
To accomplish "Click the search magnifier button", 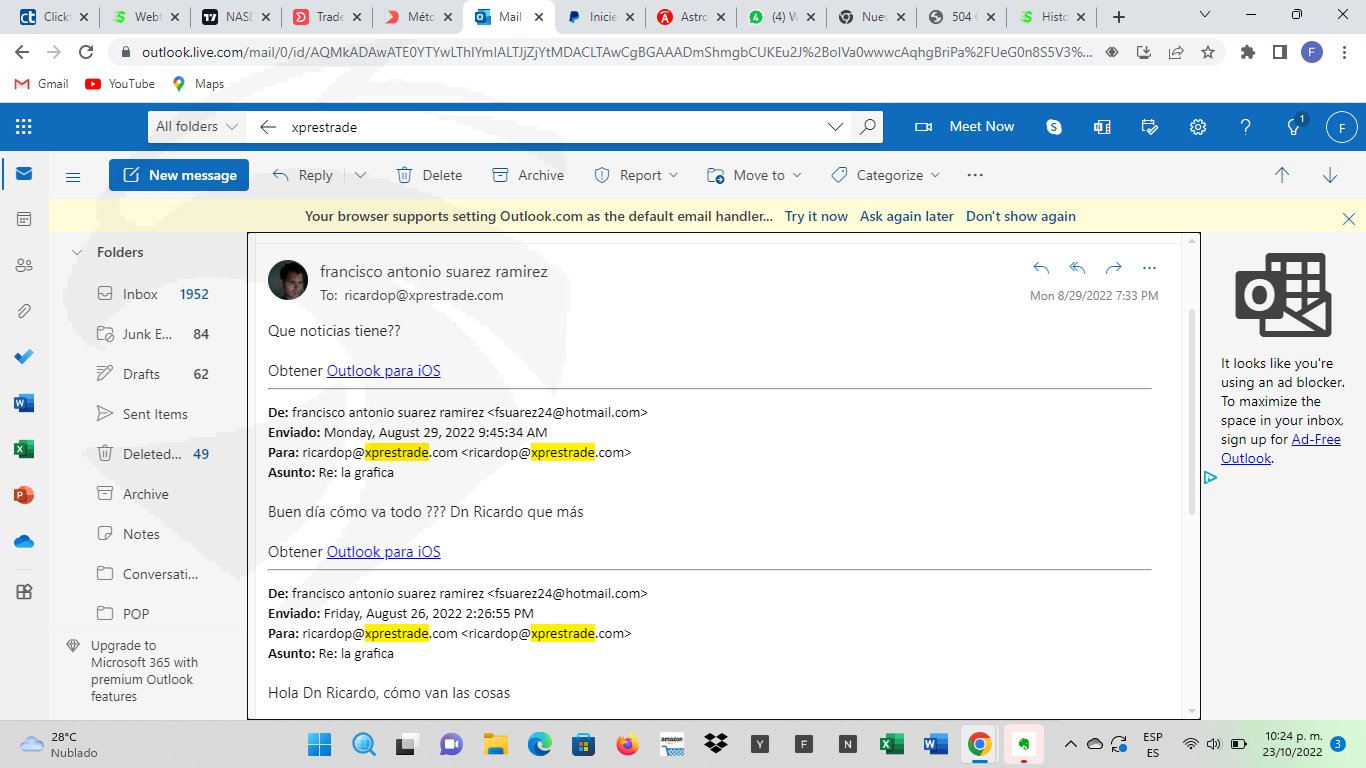I will (x=867, y=127).
